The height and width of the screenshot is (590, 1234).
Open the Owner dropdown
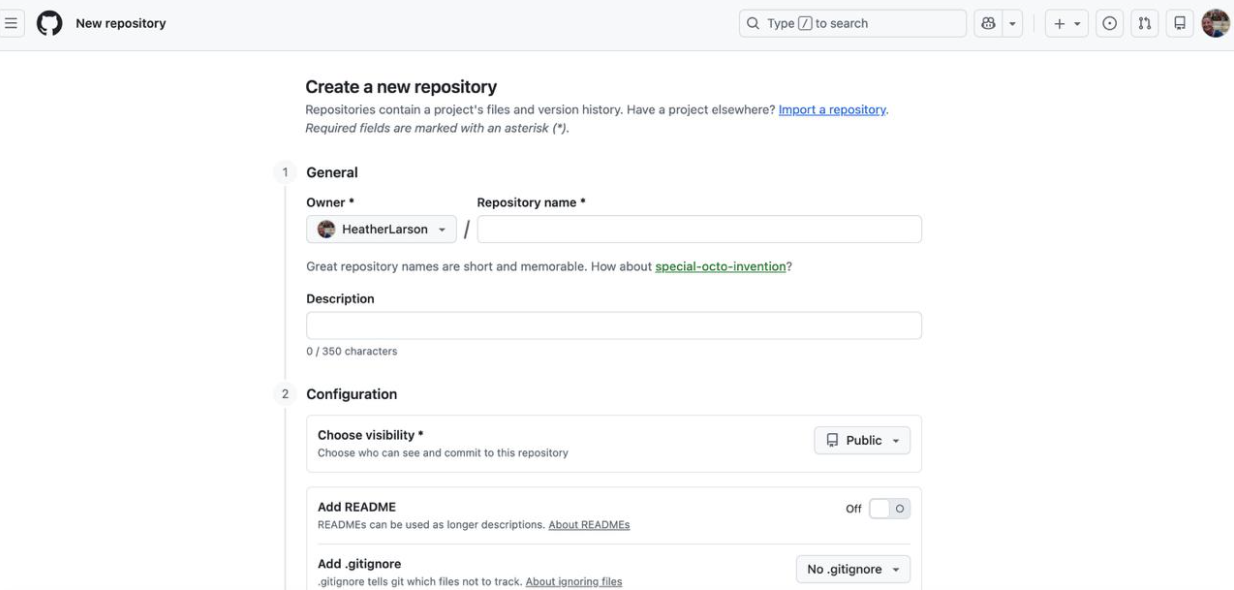tap(381, 229)
